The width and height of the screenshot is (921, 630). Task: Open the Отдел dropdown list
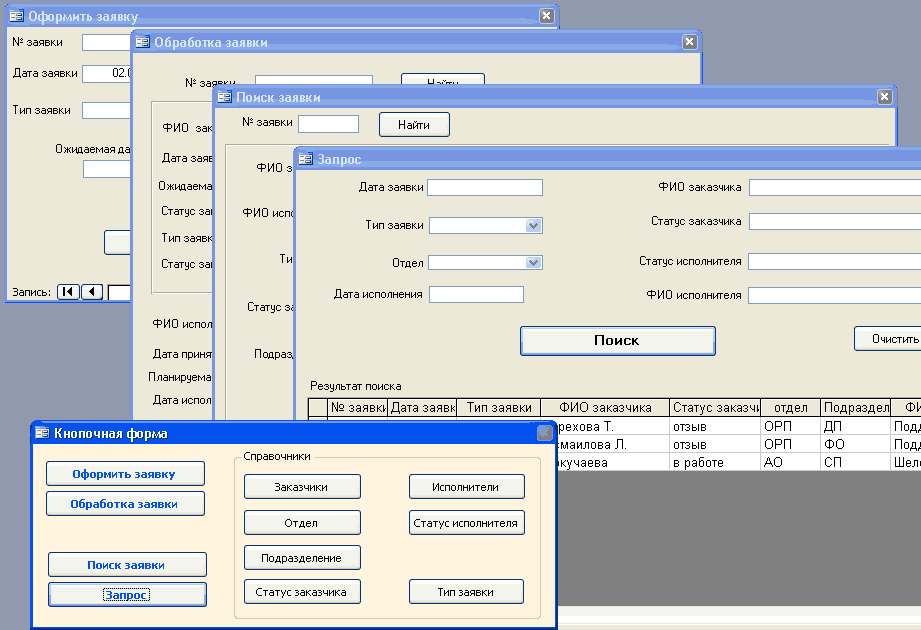pyautogui.click(x=534, y=263)
